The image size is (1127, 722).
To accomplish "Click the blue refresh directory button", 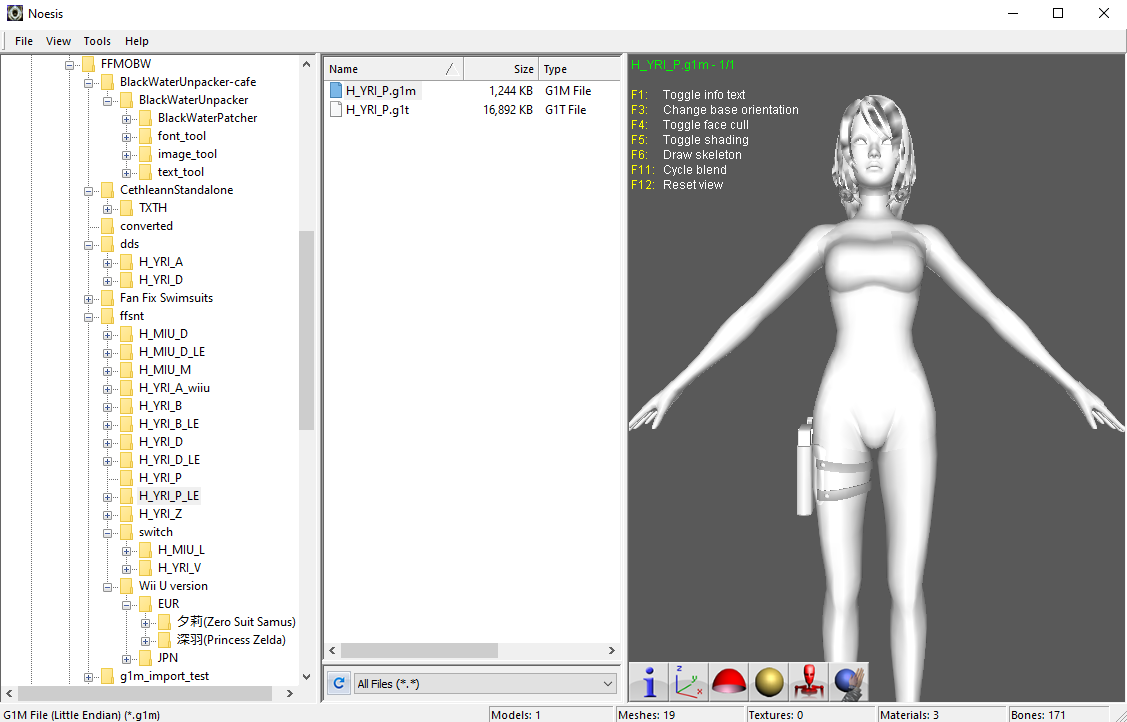I will (339, 683).
